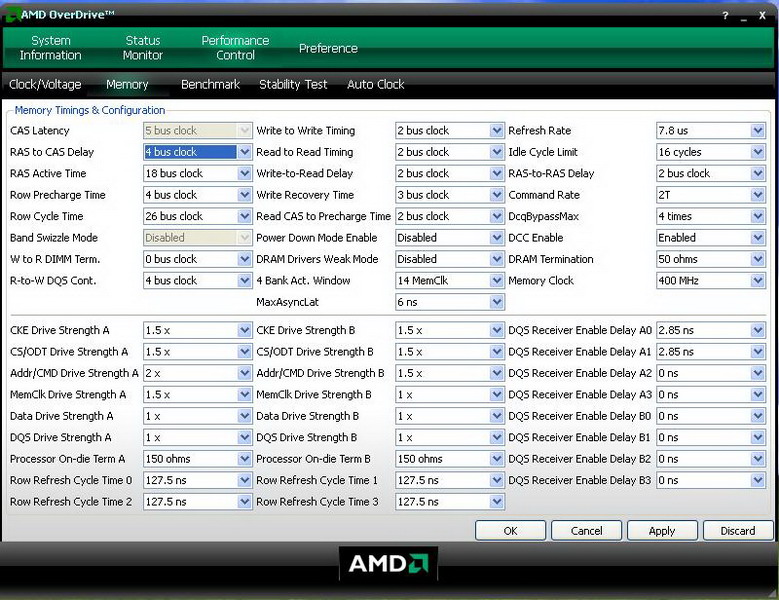Screen dimensions: 779x600
Task: Discard the memory timing changes
Action: point(738,530)
